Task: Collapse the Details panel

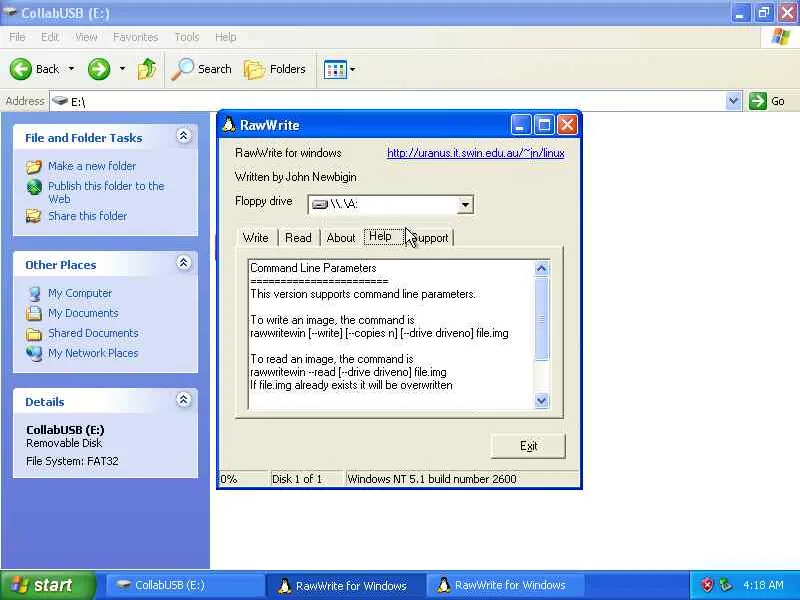Action: click(x=184, y=399)
